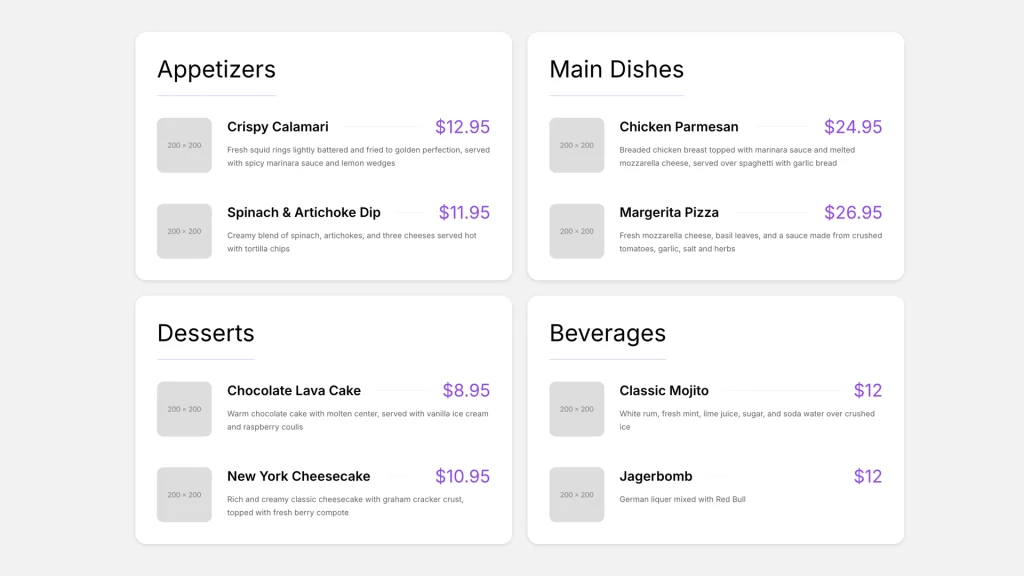Select the Chocolate Lava Cake thumbnail
The image size is (1024, 576).
point(184,409)
